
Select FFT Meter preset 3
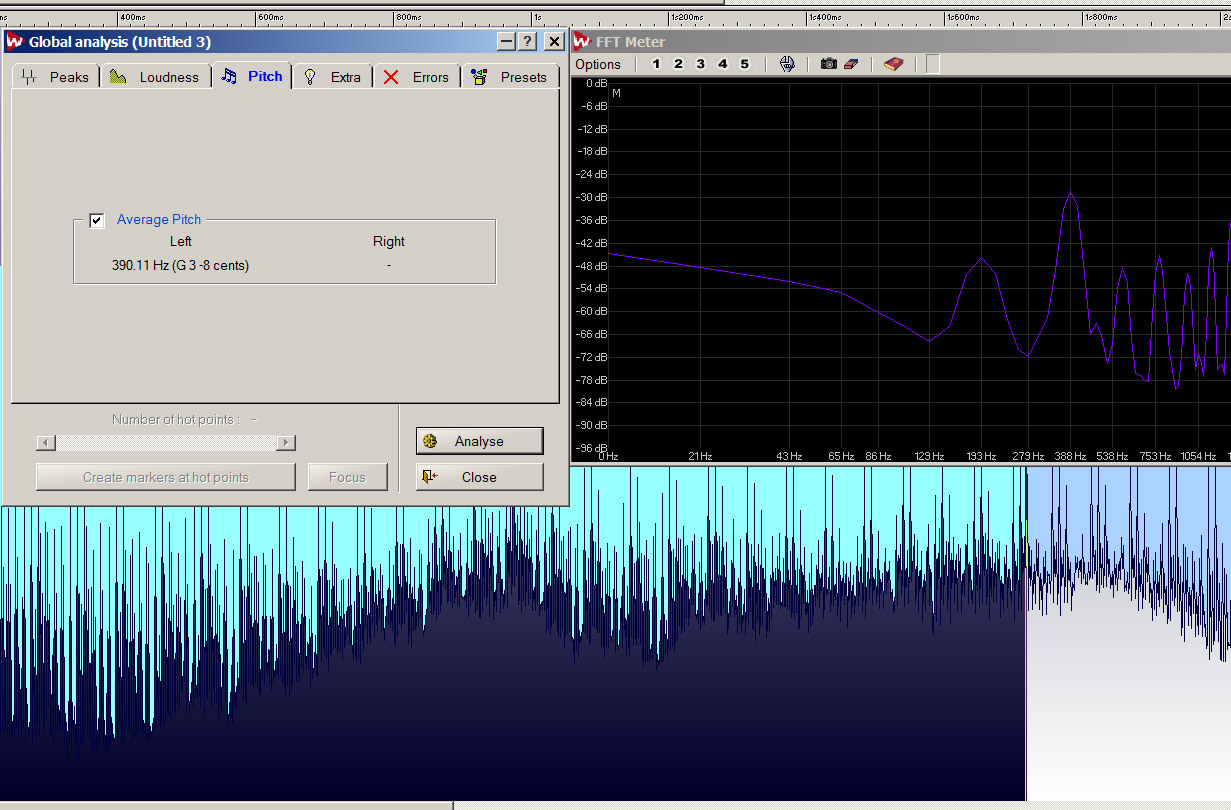(x=700, y=64)
